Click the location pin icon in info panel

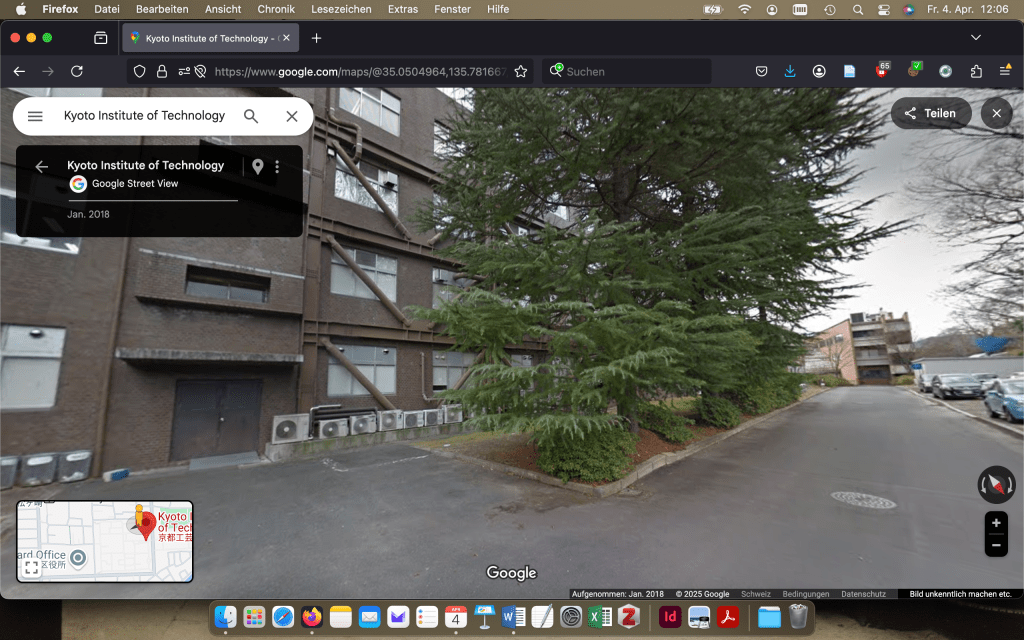pyautogui.click(x=257, y=167)
